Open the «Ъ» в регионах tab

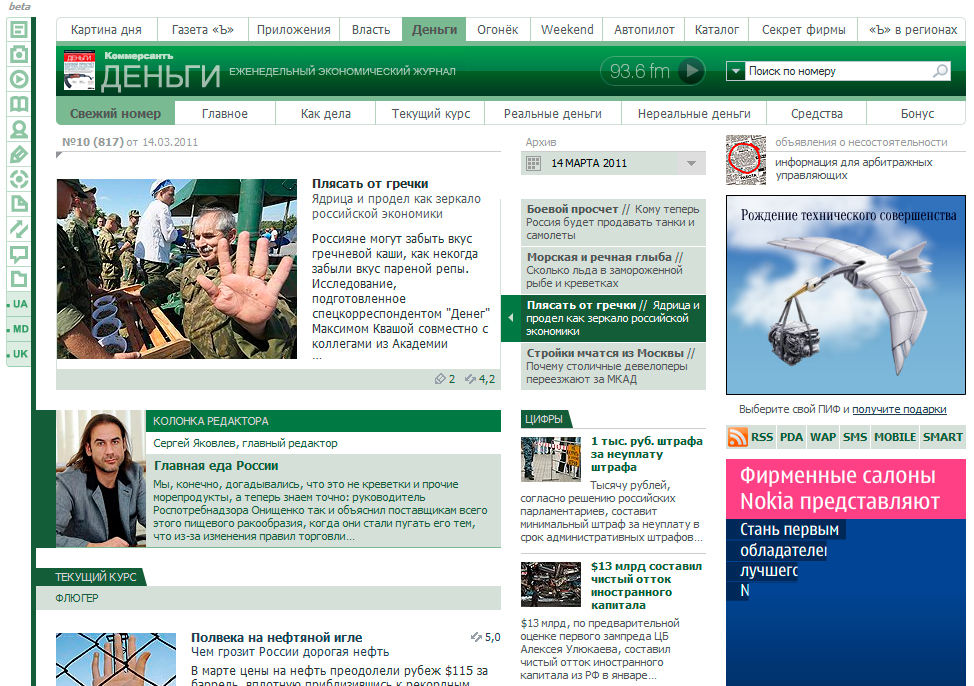[x=913, y=30]
